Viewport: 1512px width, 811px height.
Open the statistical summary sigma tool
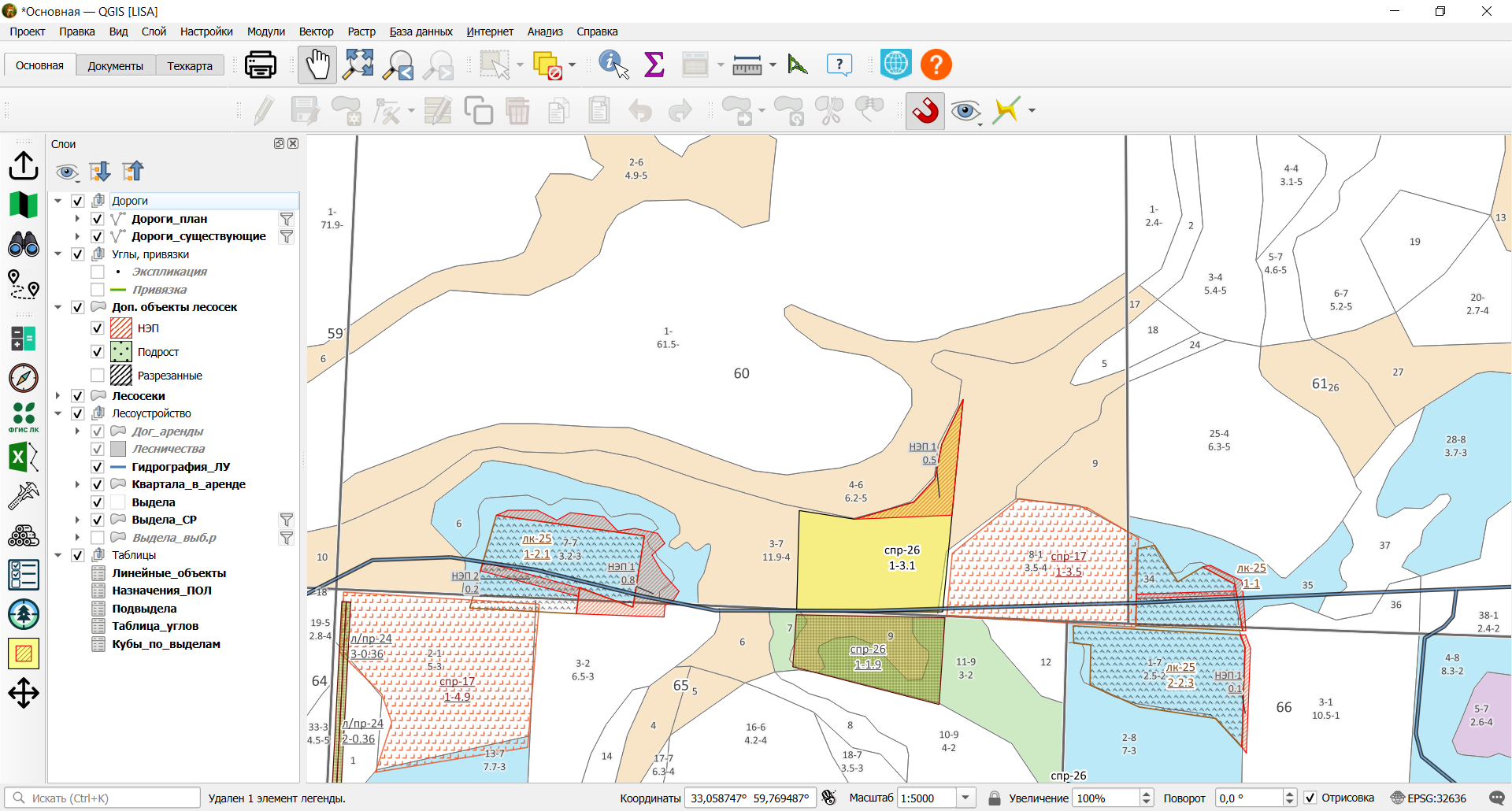[x=654, y=65]
